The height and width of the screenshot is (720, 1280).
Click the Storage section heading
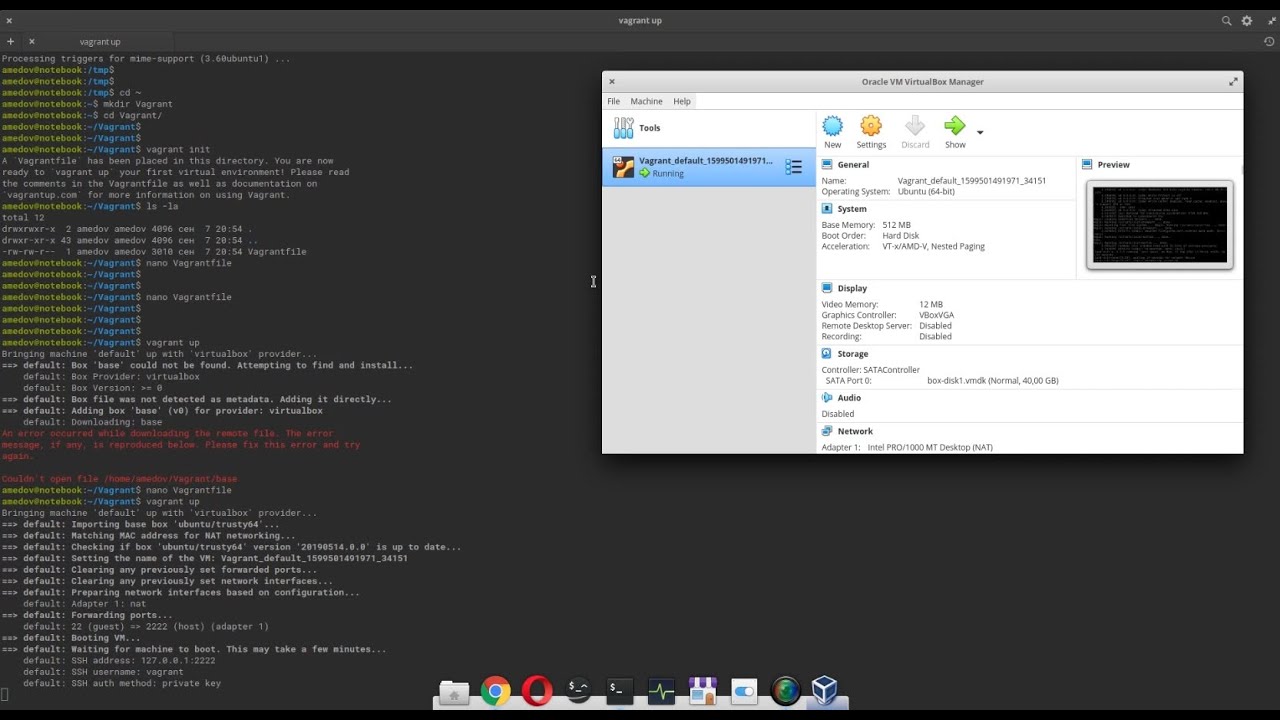(x=853, y=354)
